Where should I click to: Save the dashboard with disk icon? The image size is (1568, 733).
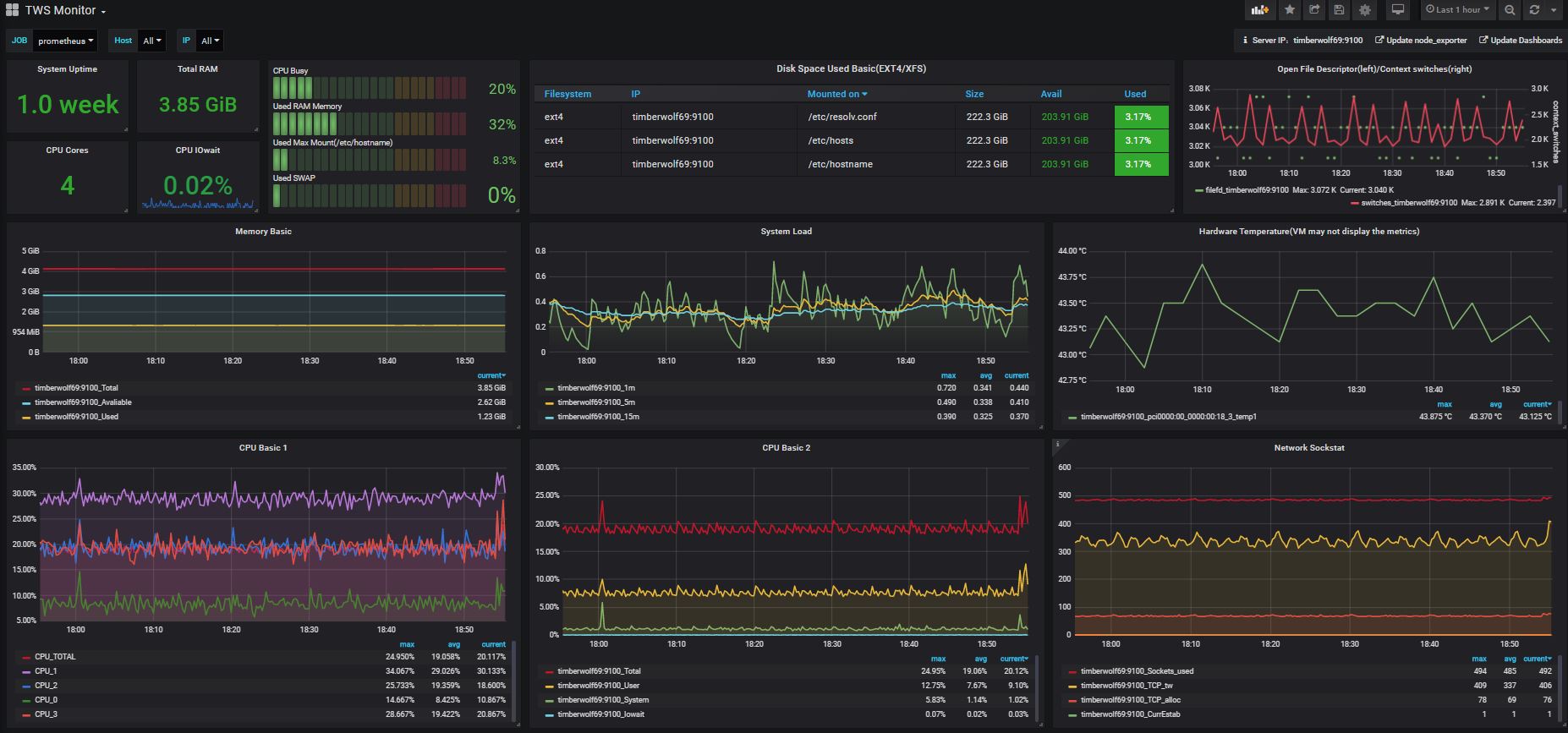click(1339, 10)
